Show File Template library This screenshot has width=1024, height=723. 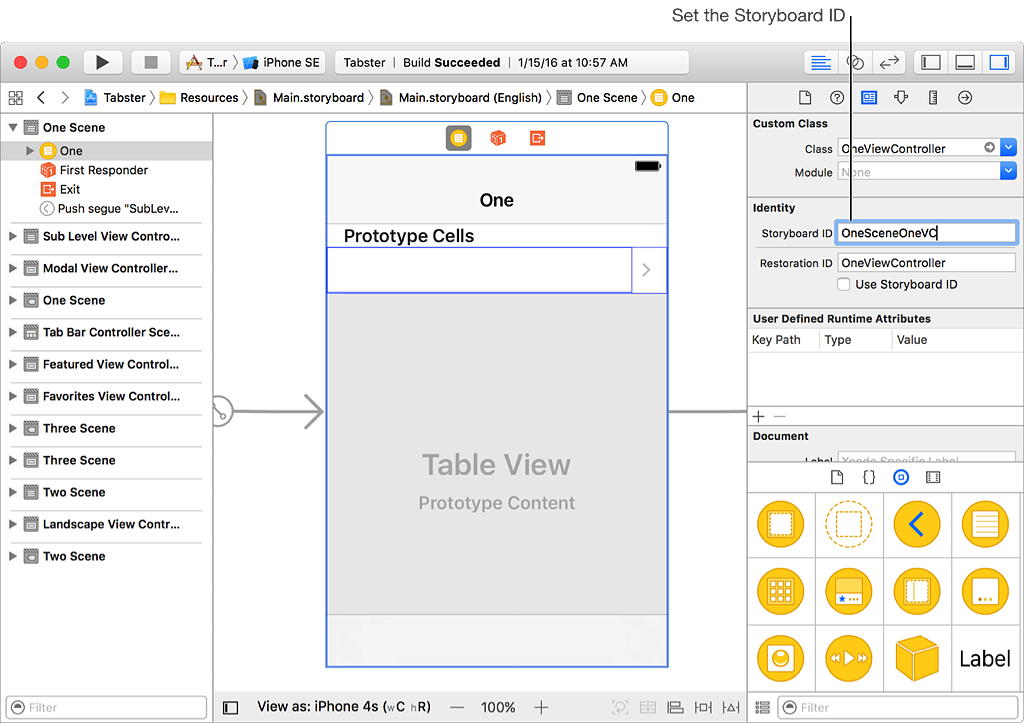(837, 478)
